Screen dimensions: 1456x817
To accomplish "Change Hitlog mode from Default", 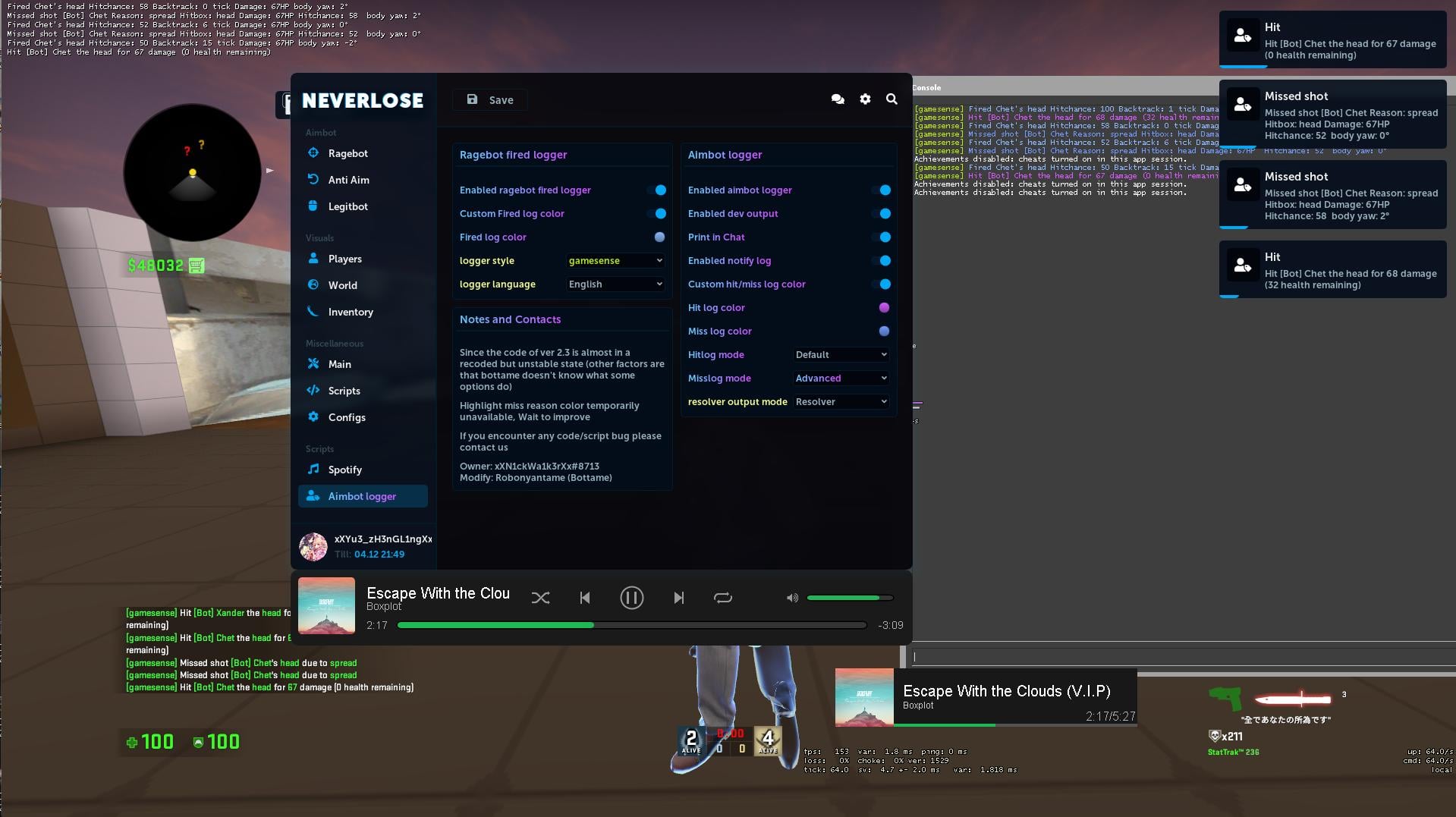I will coord(840,354).
